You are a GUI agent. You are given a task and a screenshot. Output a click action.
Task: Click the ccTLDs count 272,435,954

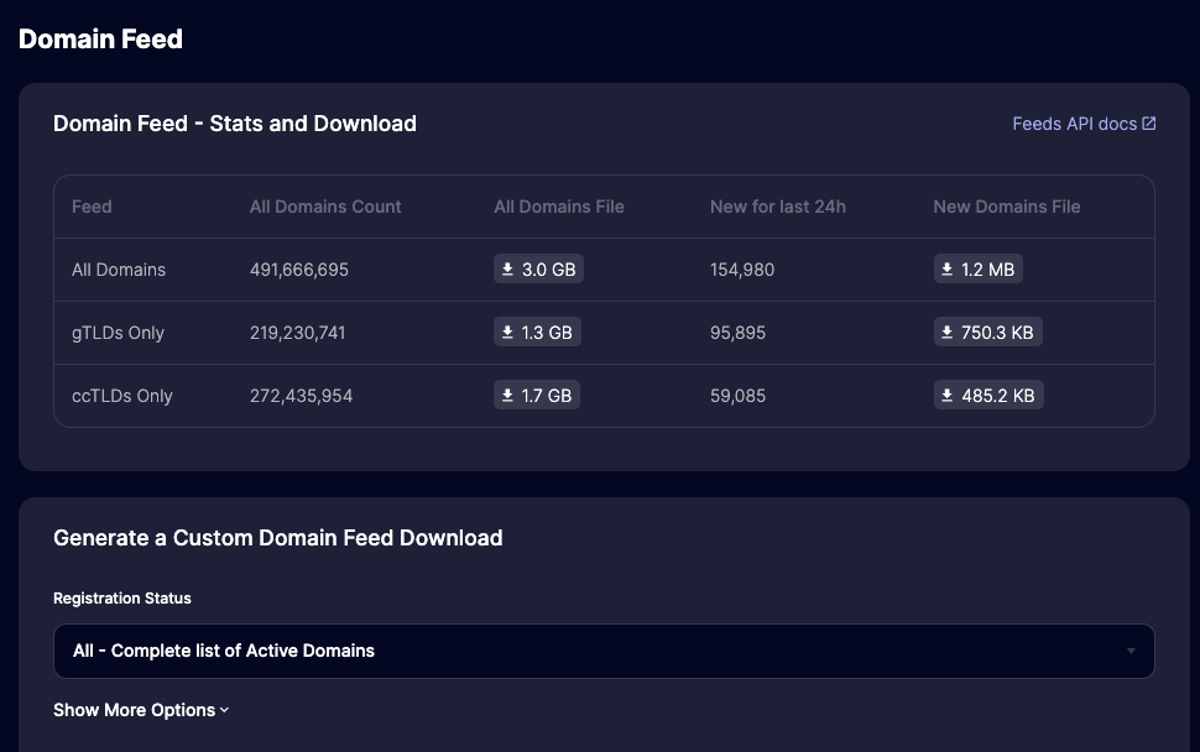[x=301, y=396]
